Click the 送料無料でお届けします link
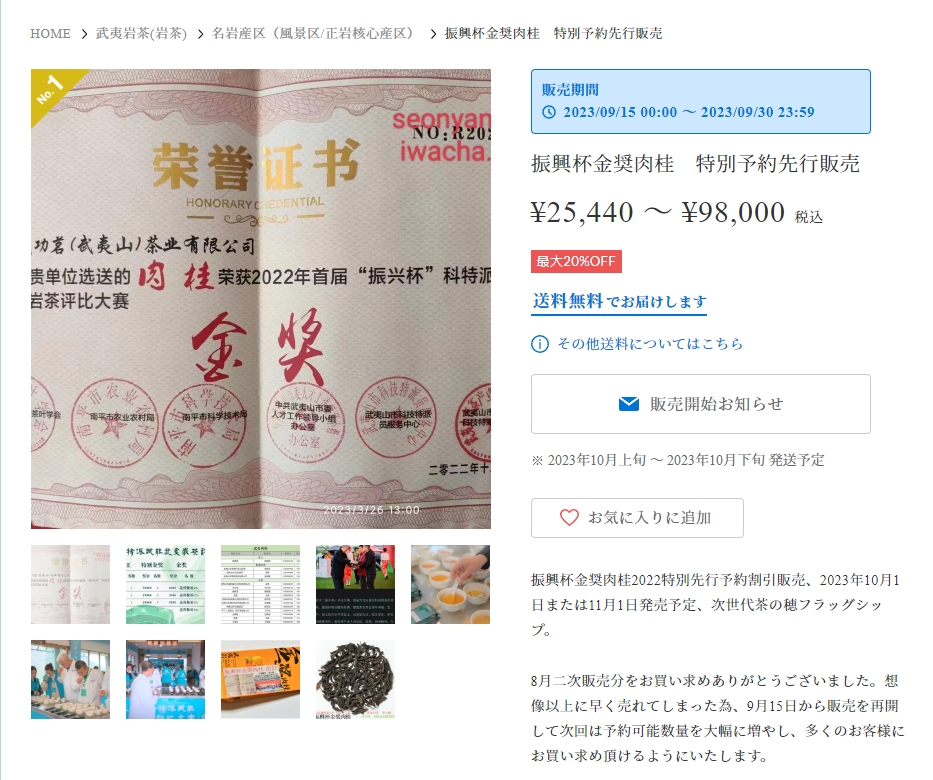The width and height of the screenshot is (933, 780). (619, 302)
